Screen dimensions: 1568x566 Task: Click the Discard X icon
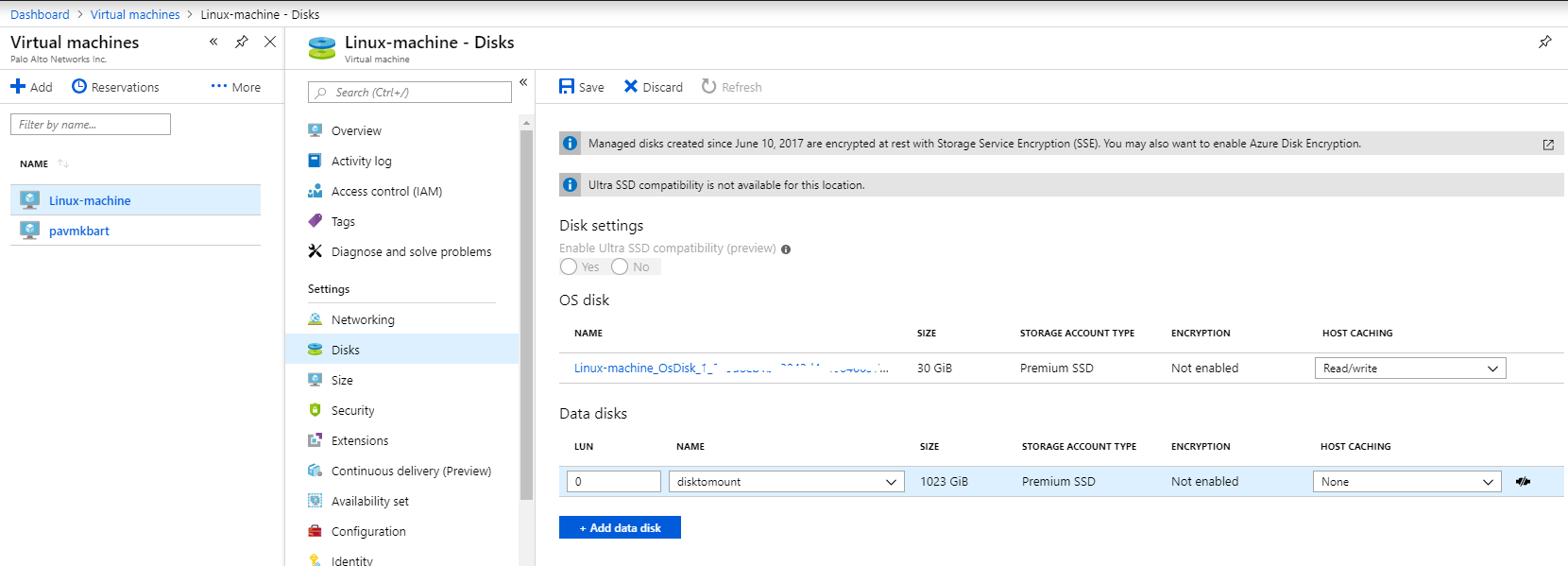click(631, 87)
